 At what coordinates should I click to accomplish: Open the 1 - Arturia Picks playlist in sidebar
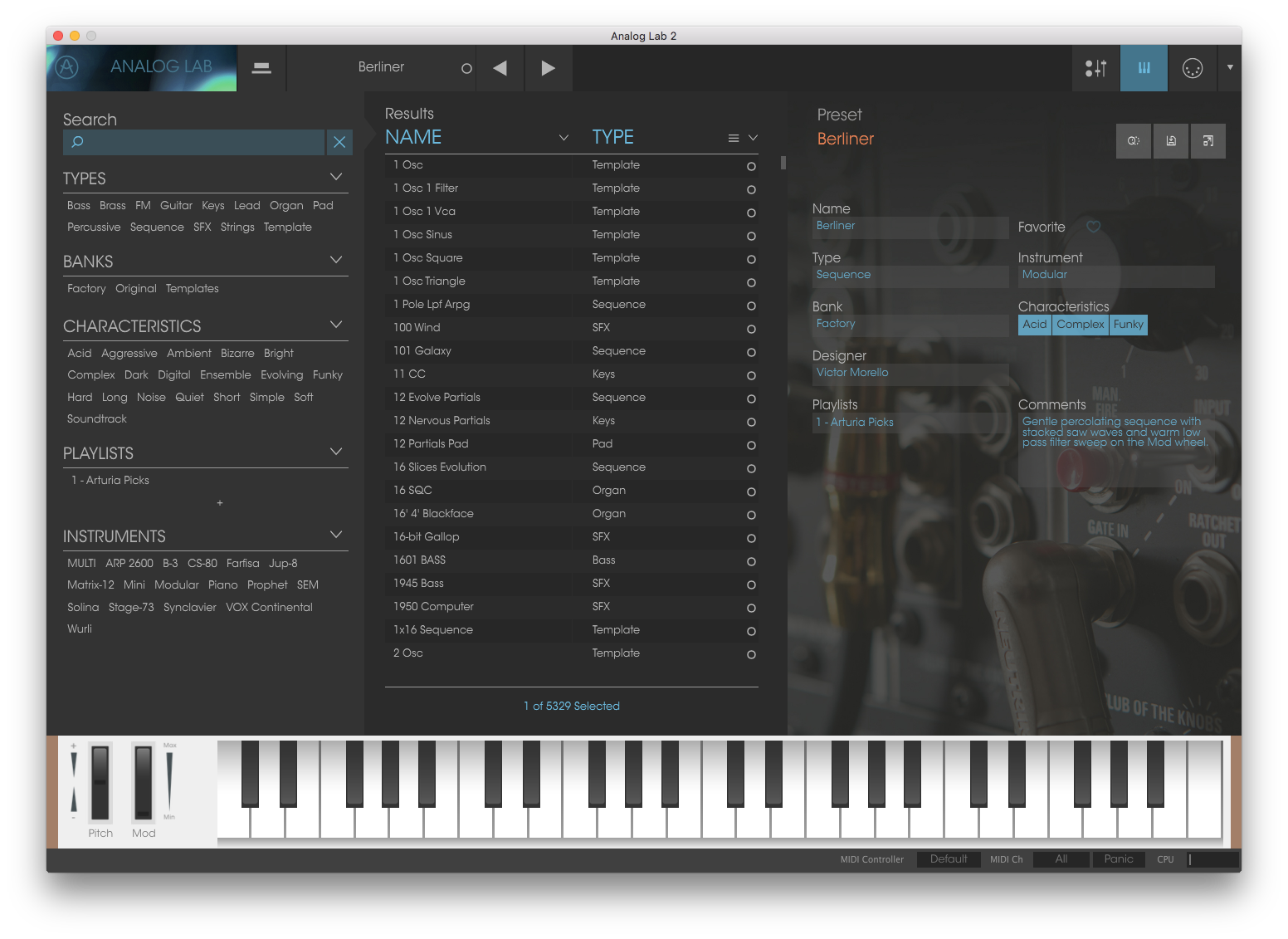(x=110, y=481)
